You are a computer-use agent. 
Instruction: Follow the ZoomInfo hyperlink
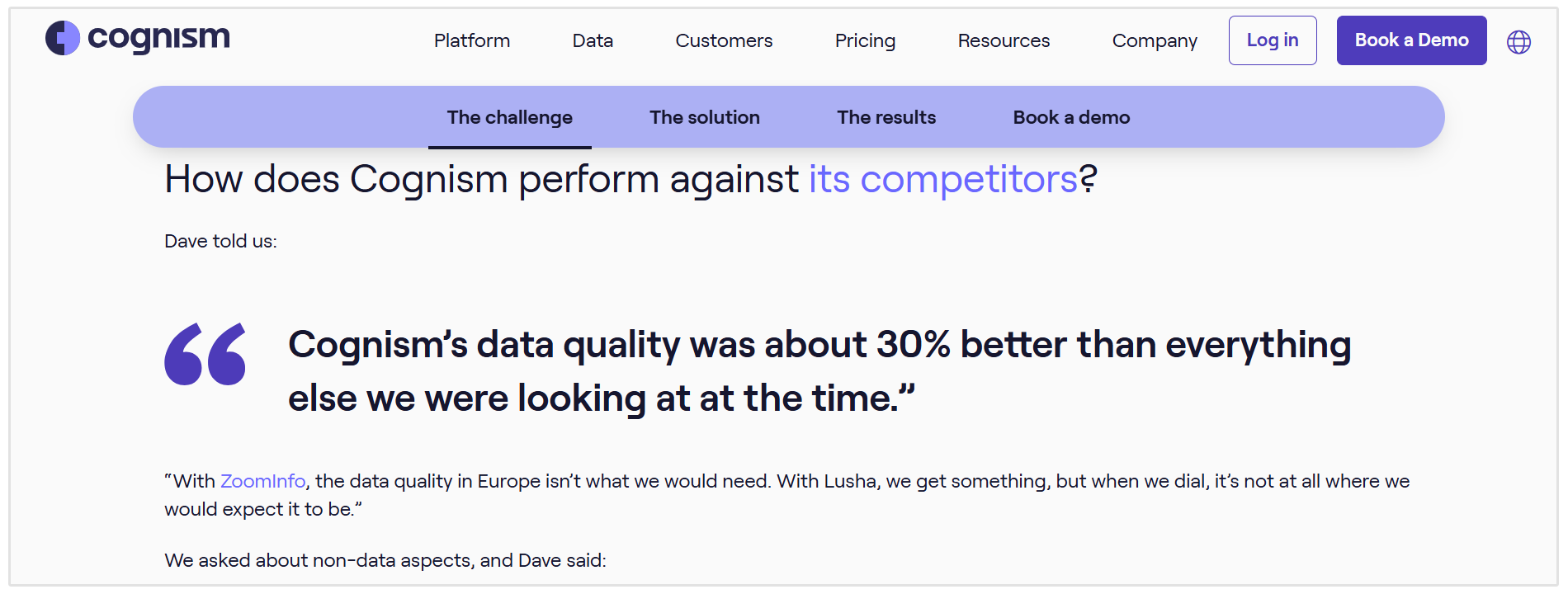(262, 480)
